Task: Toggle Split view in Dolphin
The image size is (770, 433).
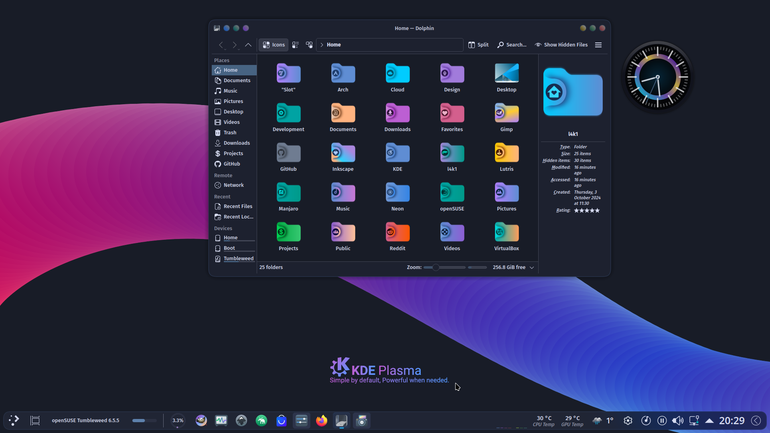Action: [x=478, y=45]
